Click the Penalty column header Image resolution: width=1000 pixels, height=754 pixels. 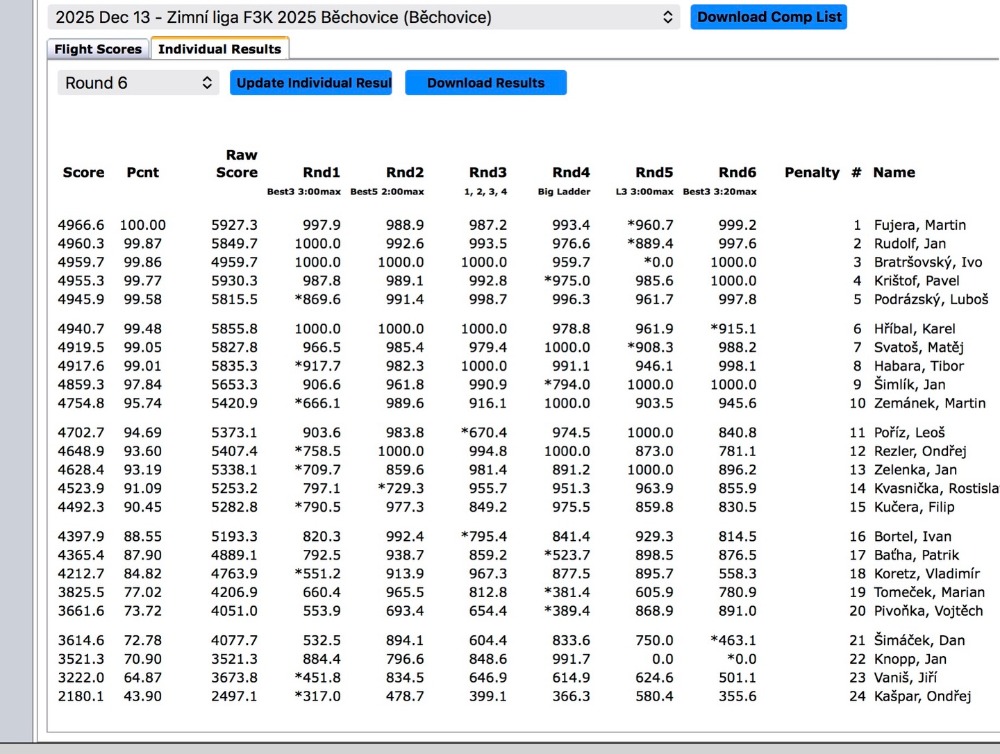pyautogui.click(x=811, y=172)
